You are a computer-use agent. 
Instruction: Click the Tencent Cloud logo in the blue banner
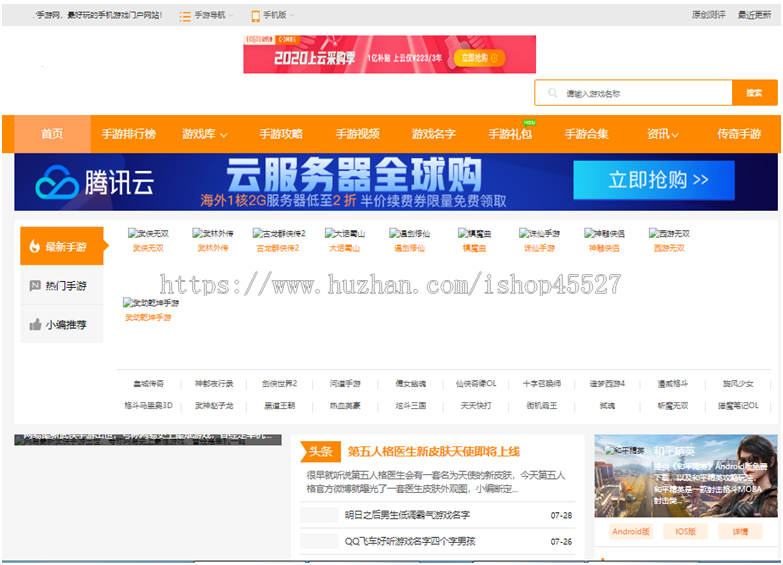(95, 182)
